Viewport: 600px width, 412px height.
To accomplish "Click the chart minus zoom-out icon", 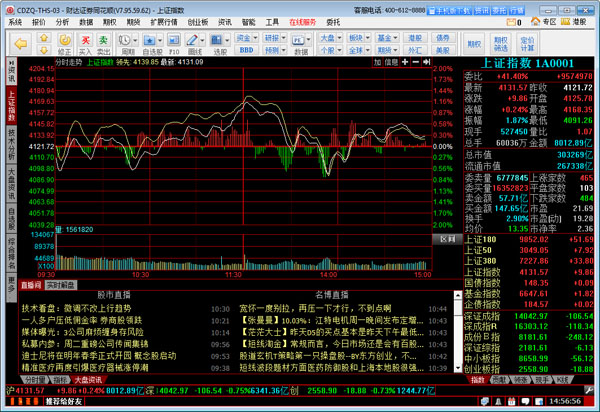I will pyautogui.click(x=416, y=62).
